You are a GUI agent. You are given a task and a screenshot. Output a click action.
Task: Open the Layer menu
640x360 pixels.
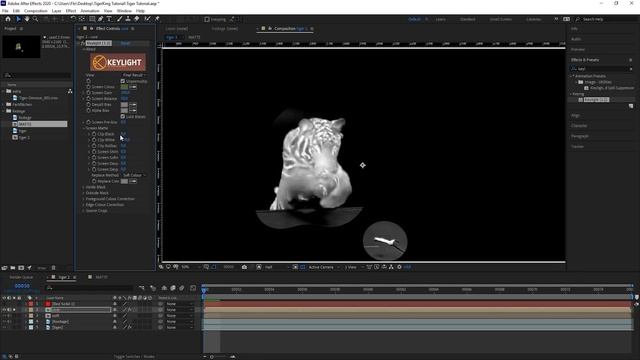57,11
